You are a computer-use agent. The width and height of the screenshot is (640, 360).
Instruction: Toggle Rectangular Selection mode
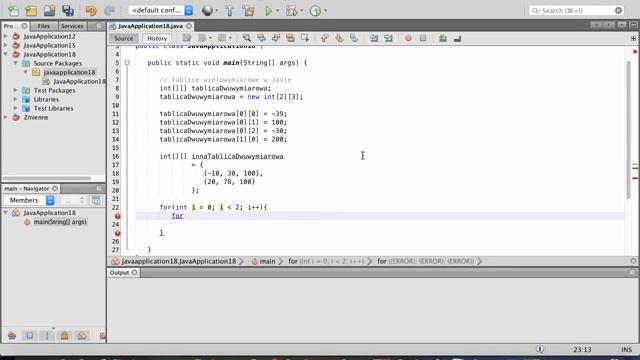[x=305, y=38]
